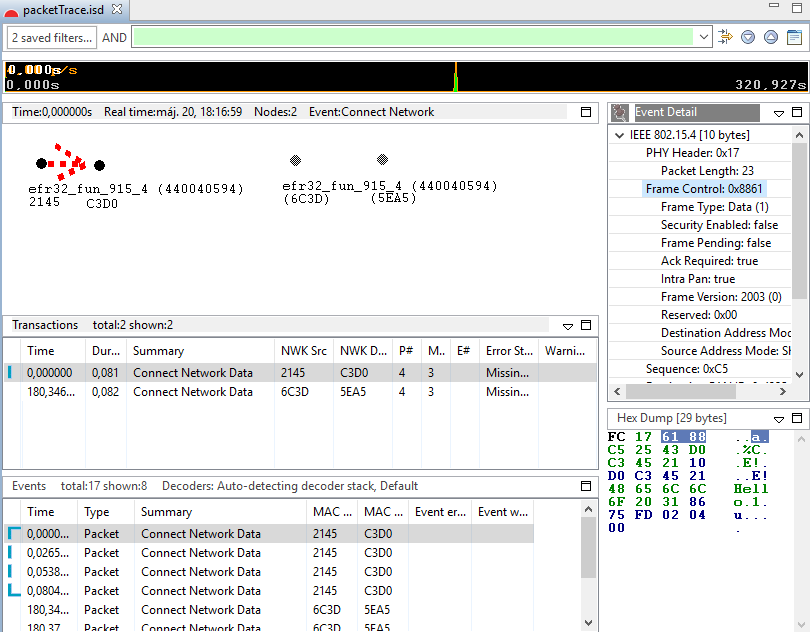Maximize the Events pane
The width and height of the screenshot is (810, 632).
587,486
